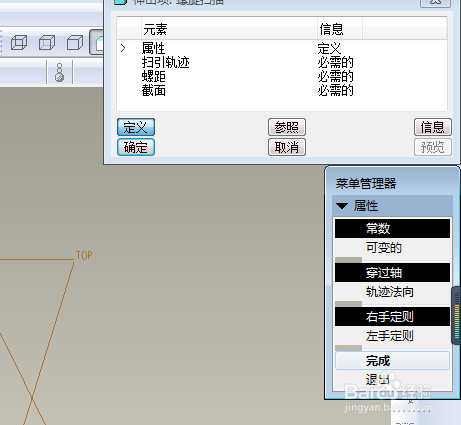Click the 信息 button
Viewport: 461px width, 425px height.
click(x=433, y=127)
